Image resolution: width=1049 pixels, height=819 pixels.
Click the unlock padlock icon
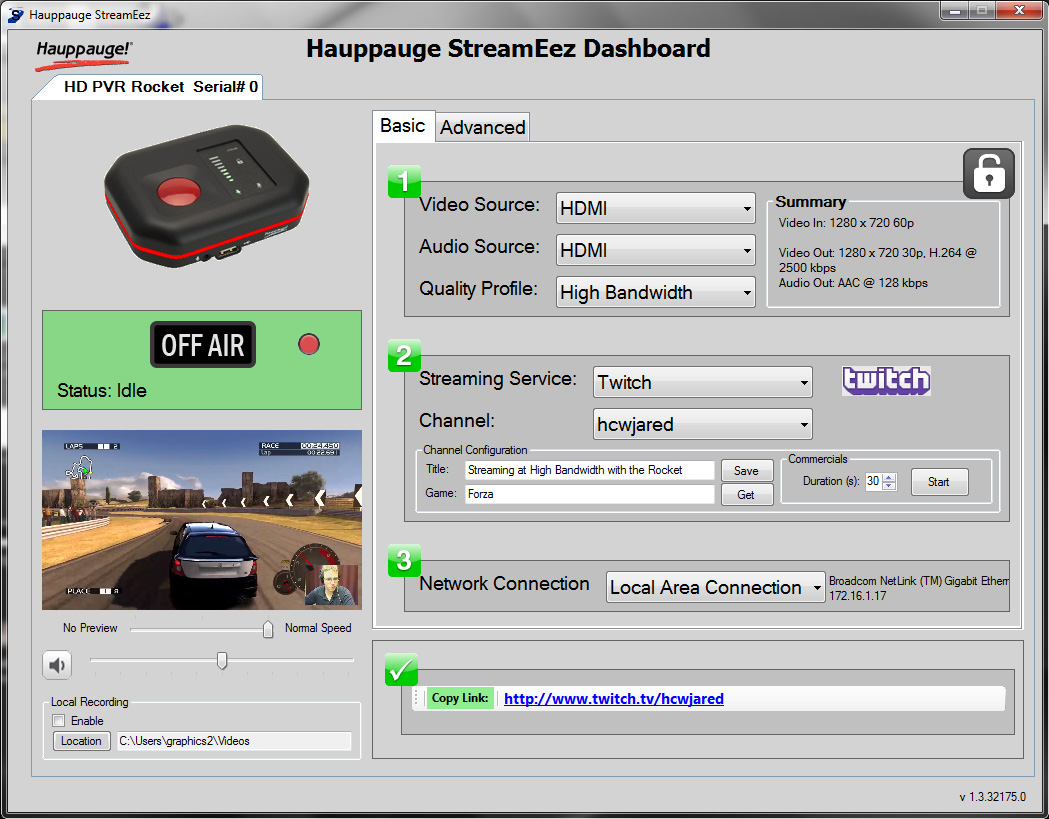pyautogui.click(x=988, y=174)
